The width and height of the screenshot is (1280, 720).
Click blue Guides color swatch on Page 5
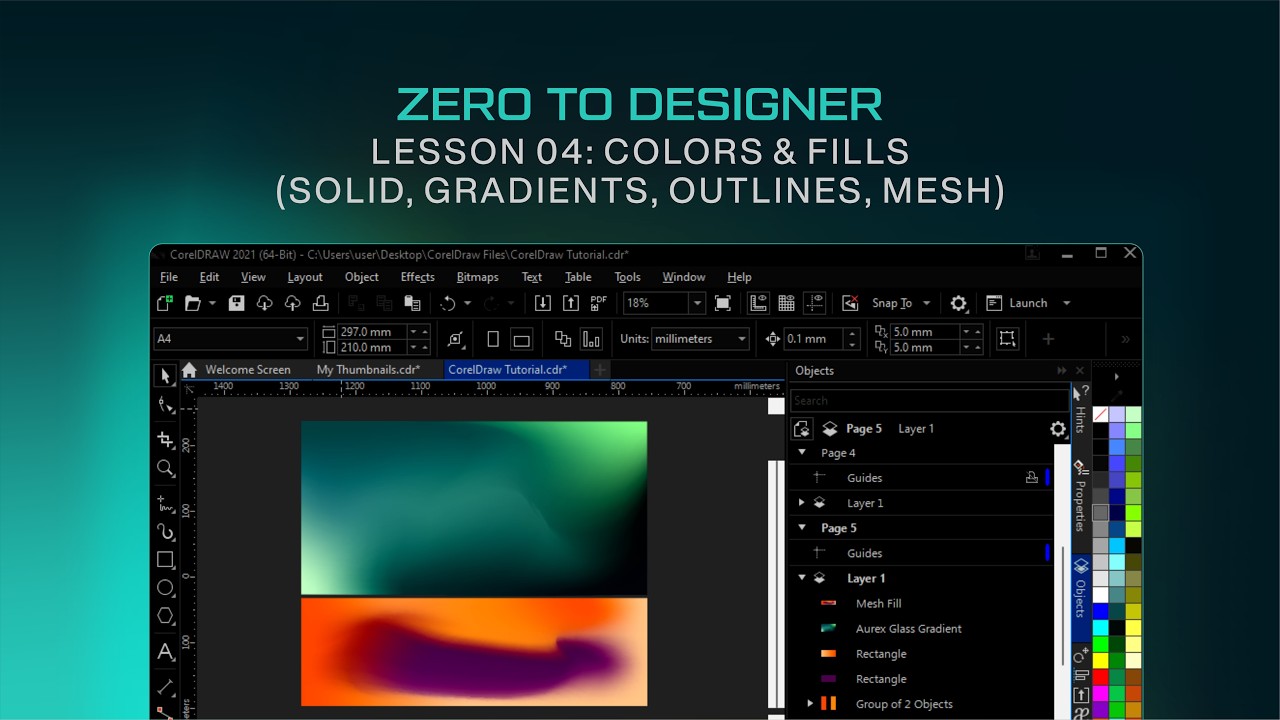1047,553
